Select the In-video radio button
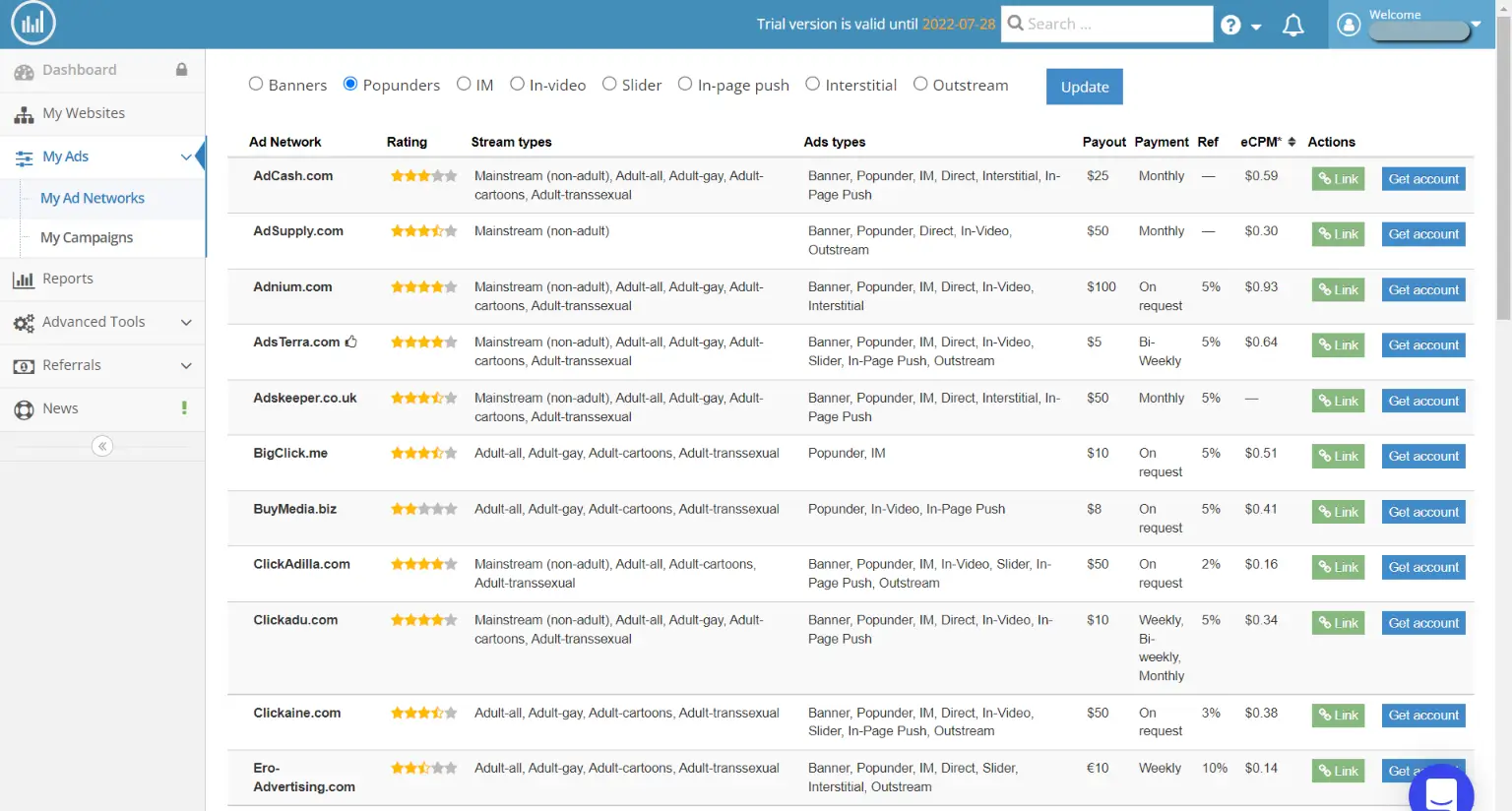Screen dimensions: 1512x811 click(517, 84)
